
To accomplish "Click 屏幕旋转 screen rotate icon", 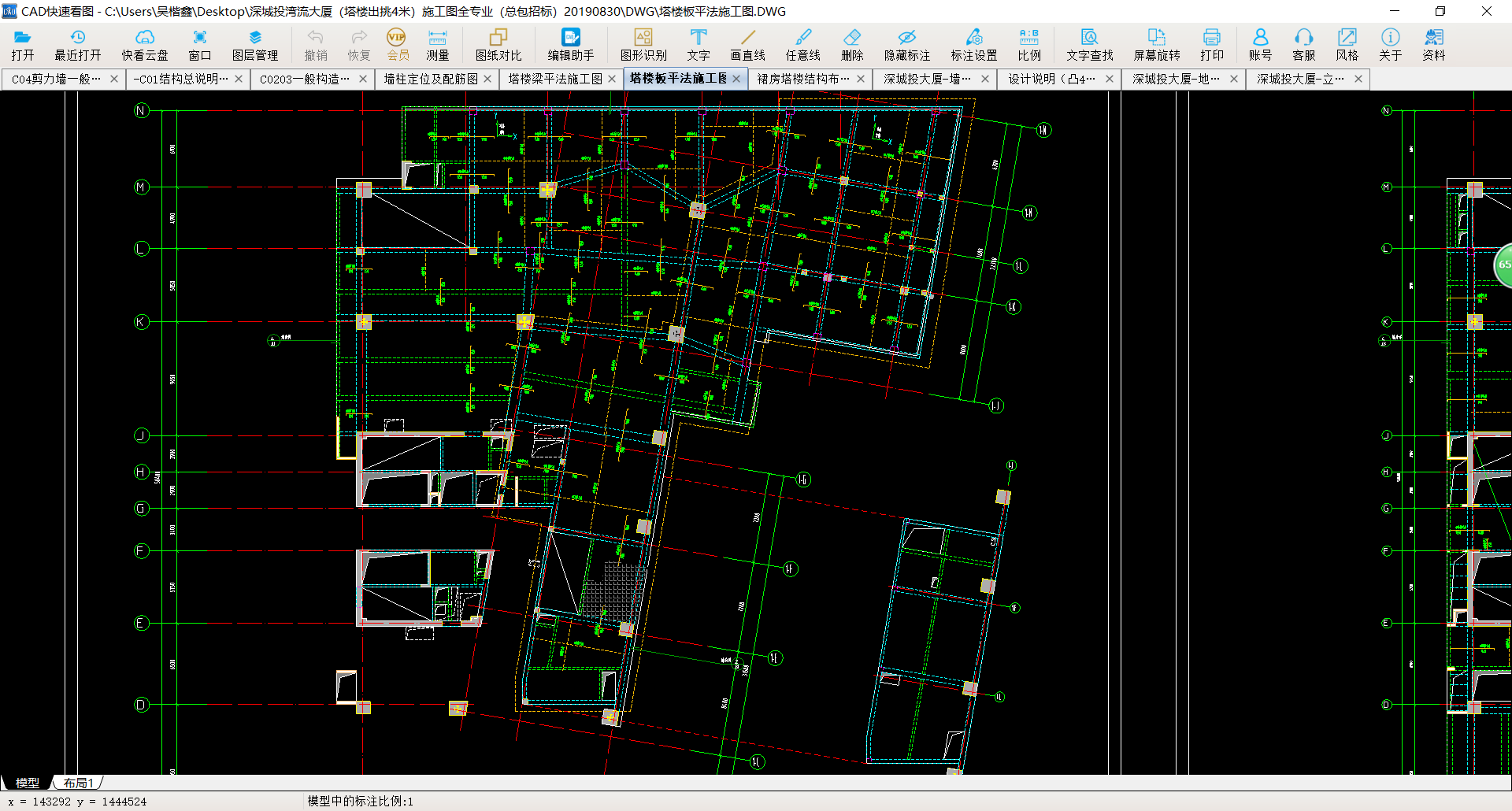I will point(1157,45).
